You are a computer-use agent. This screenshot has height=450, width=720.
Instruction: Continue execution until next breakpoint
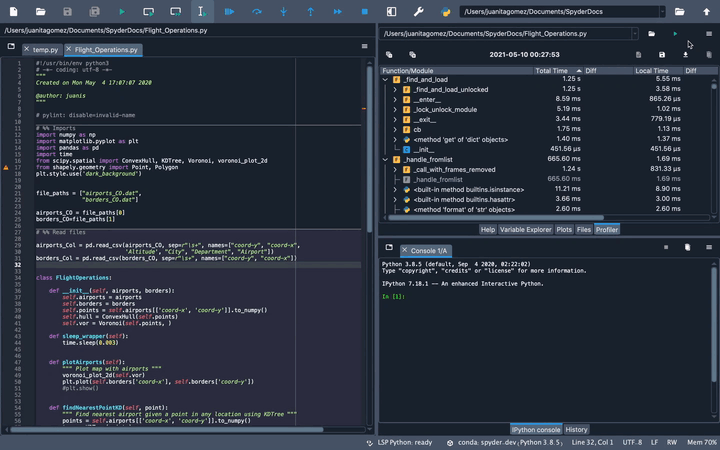[x=338, y=11]
